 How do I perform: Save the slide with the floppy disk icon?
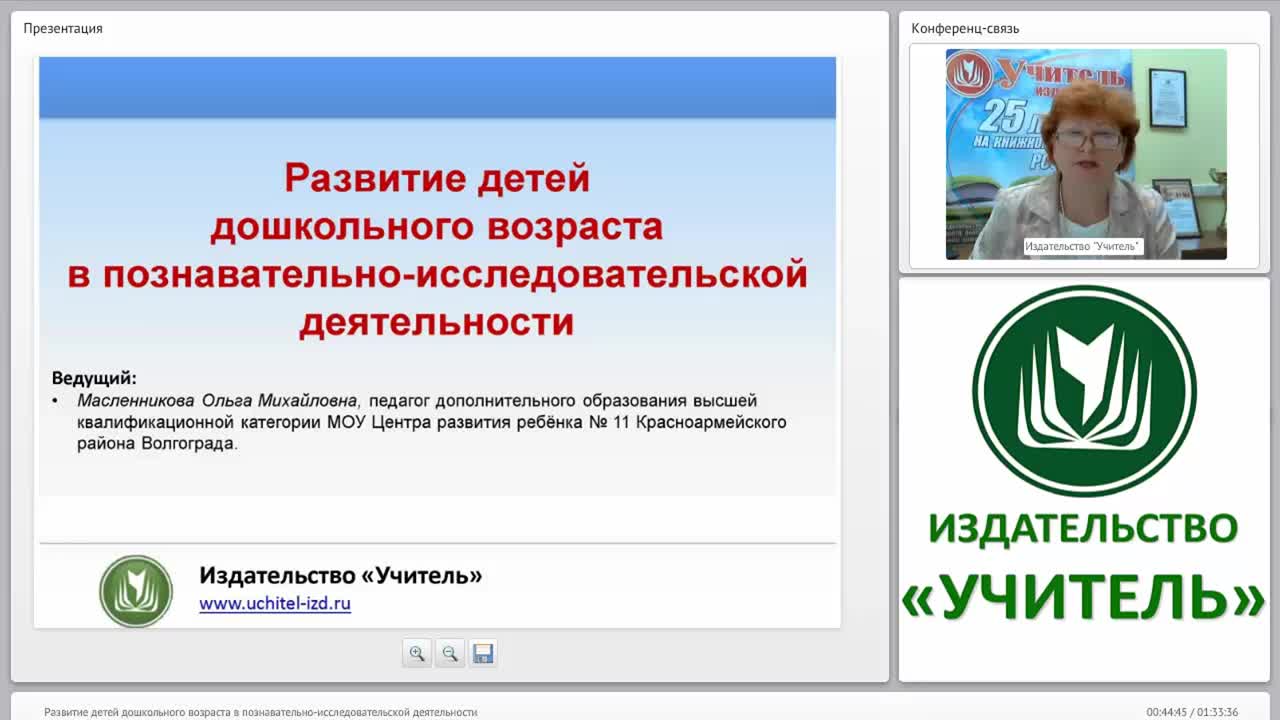(x=483, y=653)
